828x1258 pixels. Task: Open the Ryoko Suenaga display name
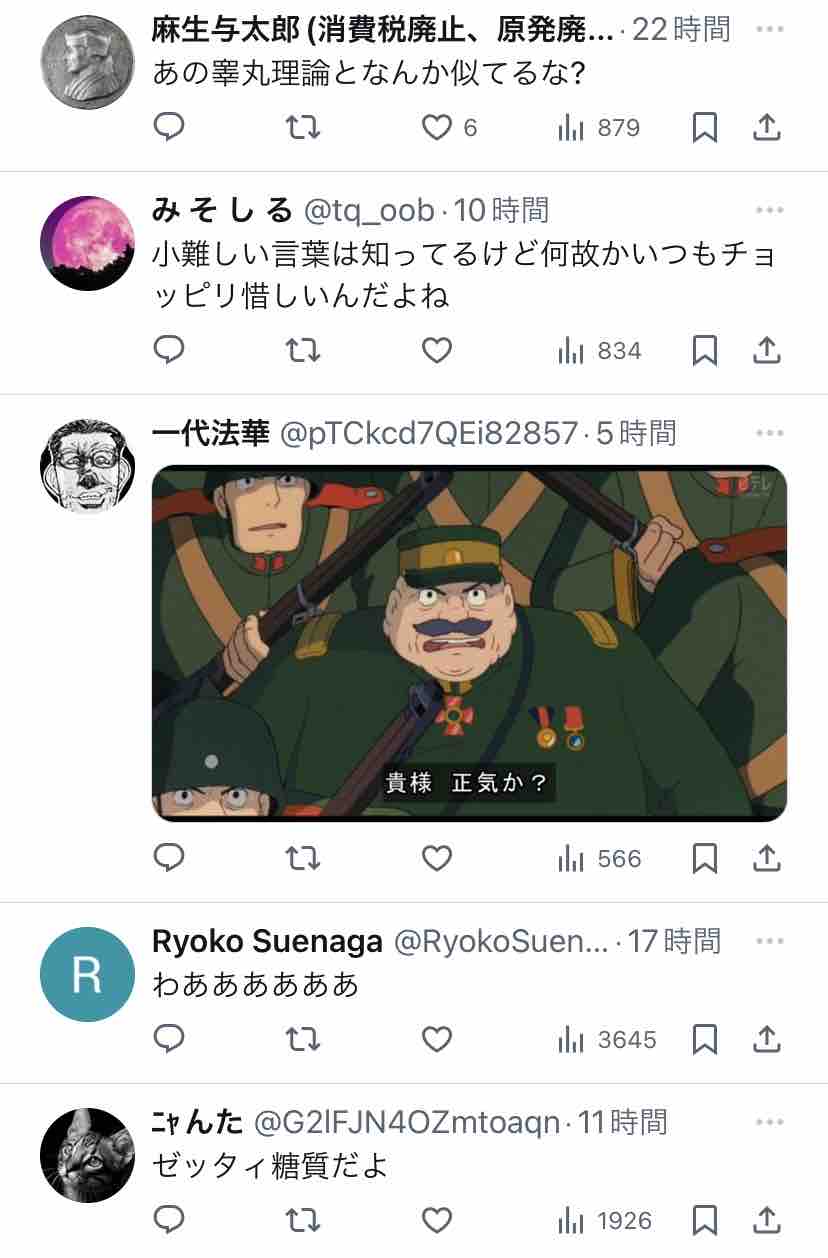click(x=267, y=941)
